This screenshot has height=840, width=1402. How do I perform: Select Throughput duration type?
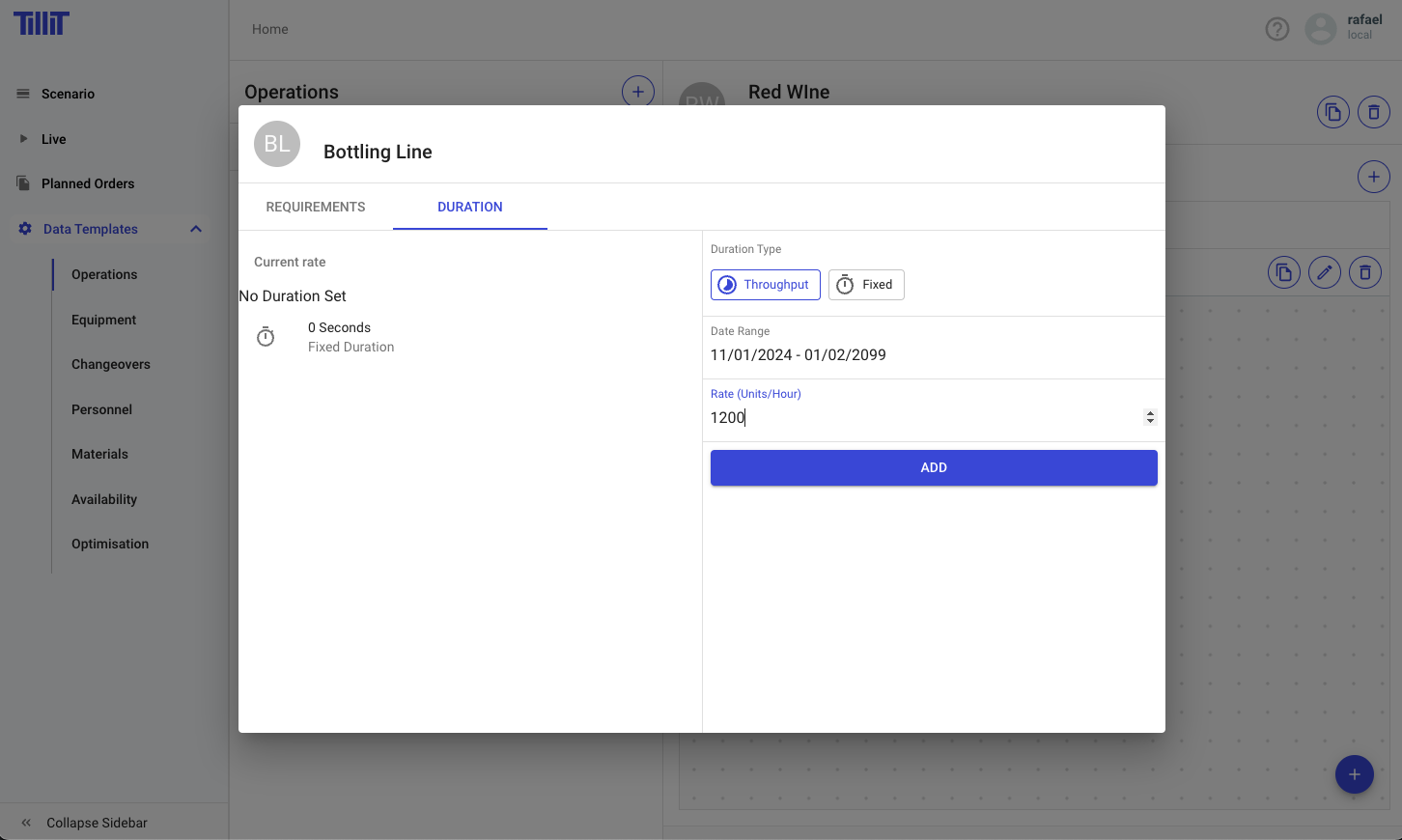pos(765,285)
